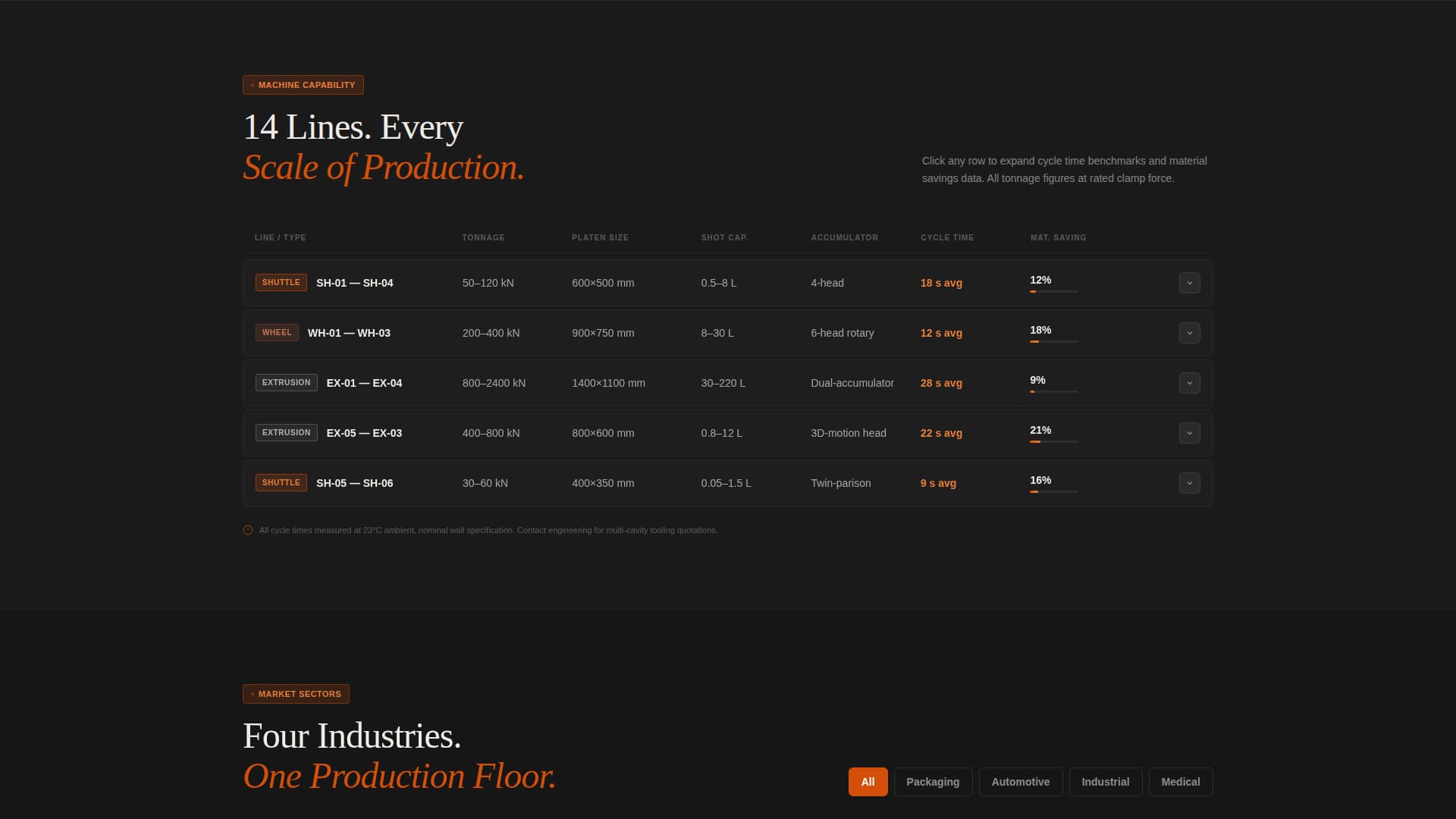1456x819 pixels.
Task: Enable the Packaging sector filter
Action: pos(933,781)
